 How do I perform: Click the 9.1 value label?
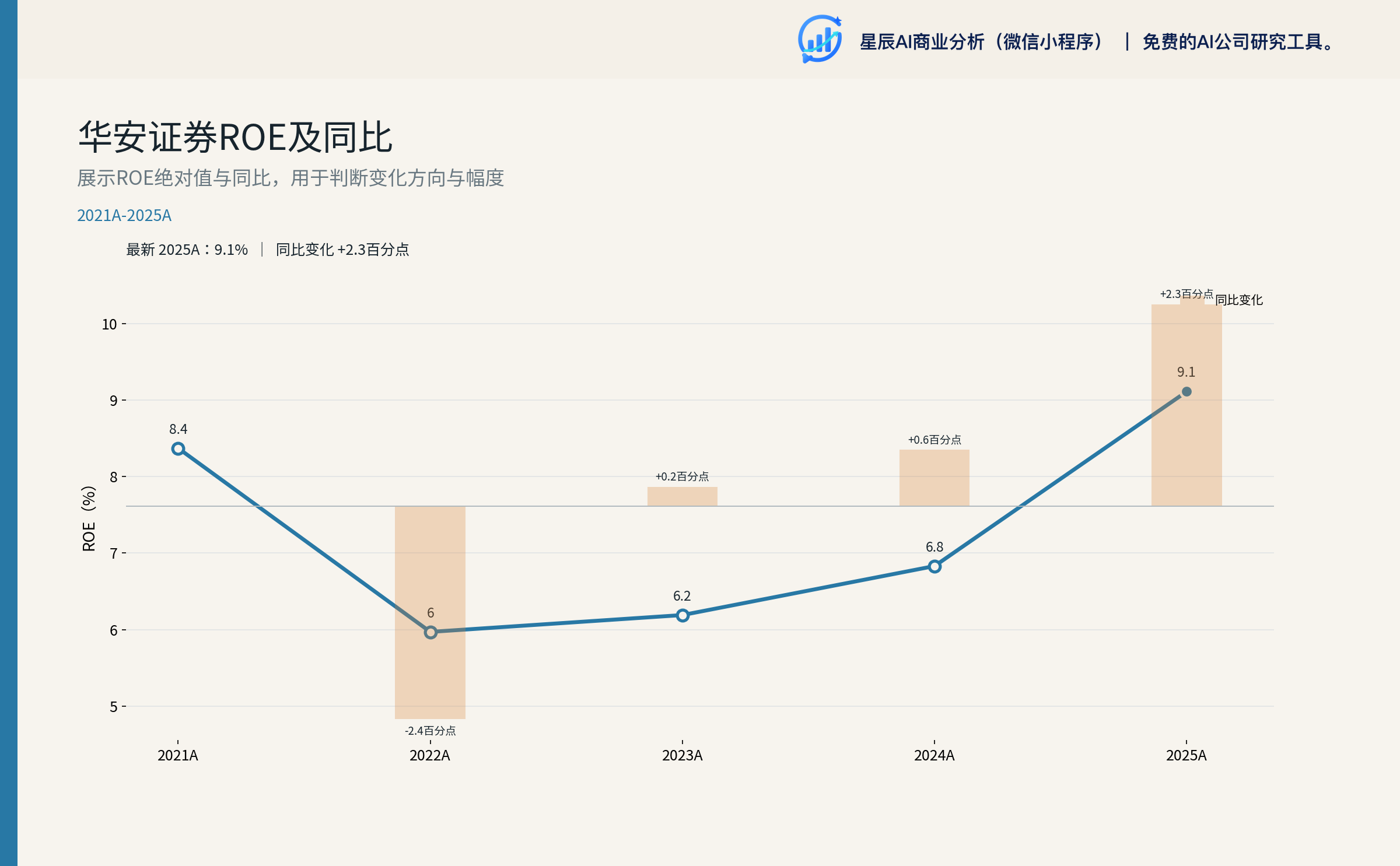1186,372
